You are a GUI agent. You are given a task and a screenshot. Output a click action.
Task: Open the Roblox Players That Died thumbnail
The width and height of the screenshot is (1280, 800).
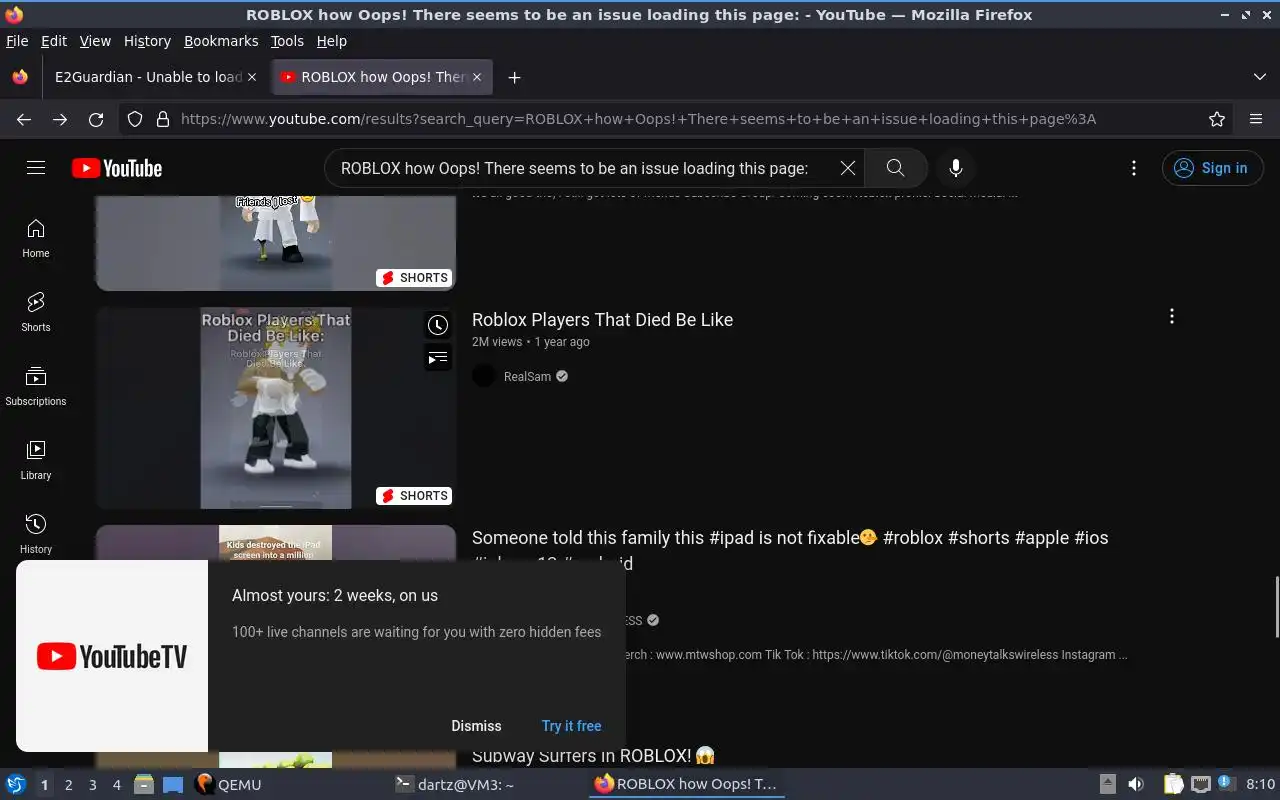276,408
